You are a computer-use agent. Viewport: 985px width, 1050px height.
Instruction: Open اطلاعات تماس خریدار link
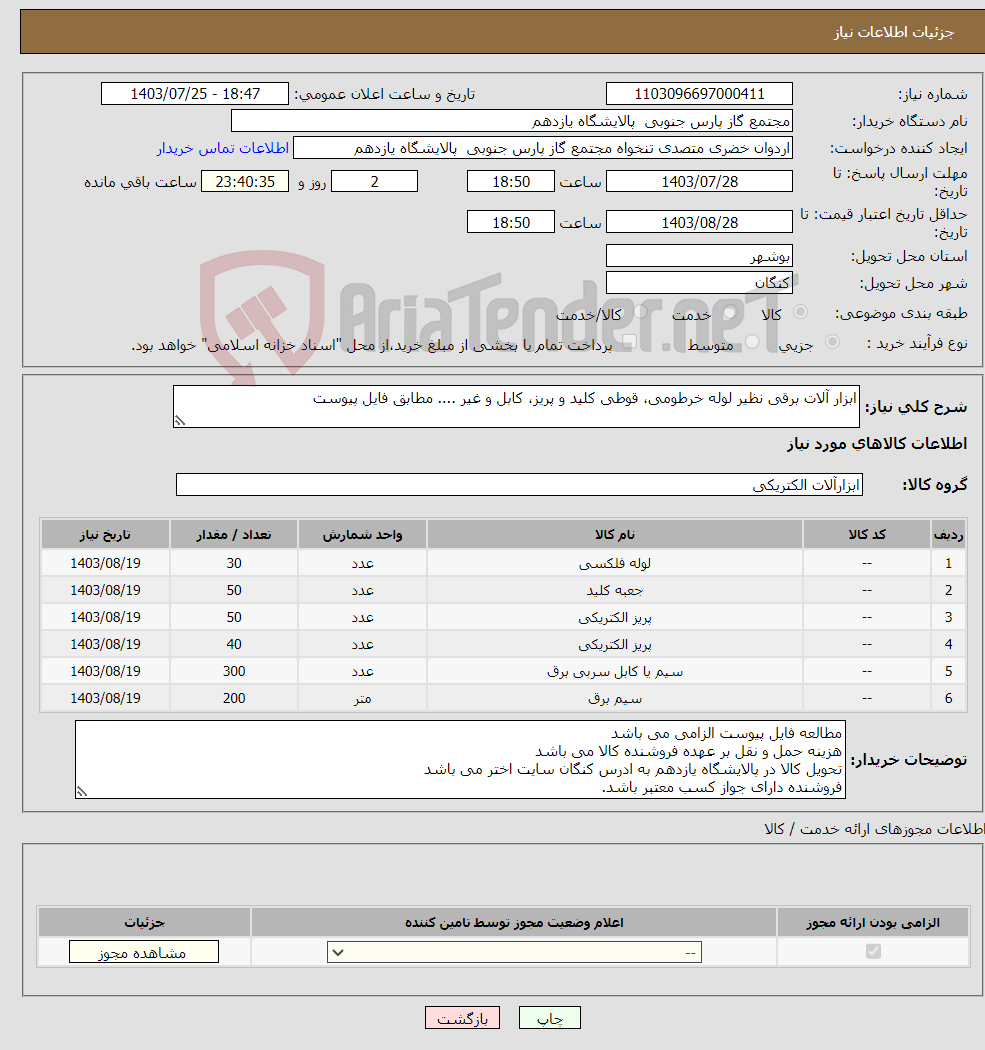[x=223, y=148]
